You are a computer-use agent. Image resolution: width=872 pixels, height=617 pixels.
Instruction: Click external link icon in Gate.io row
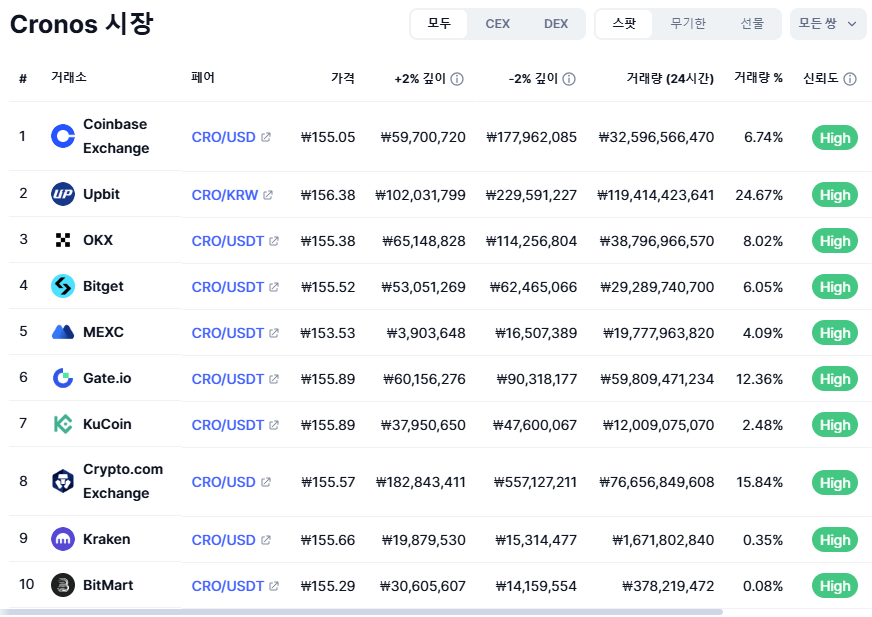pyautogui.click(x=274, y=379)
